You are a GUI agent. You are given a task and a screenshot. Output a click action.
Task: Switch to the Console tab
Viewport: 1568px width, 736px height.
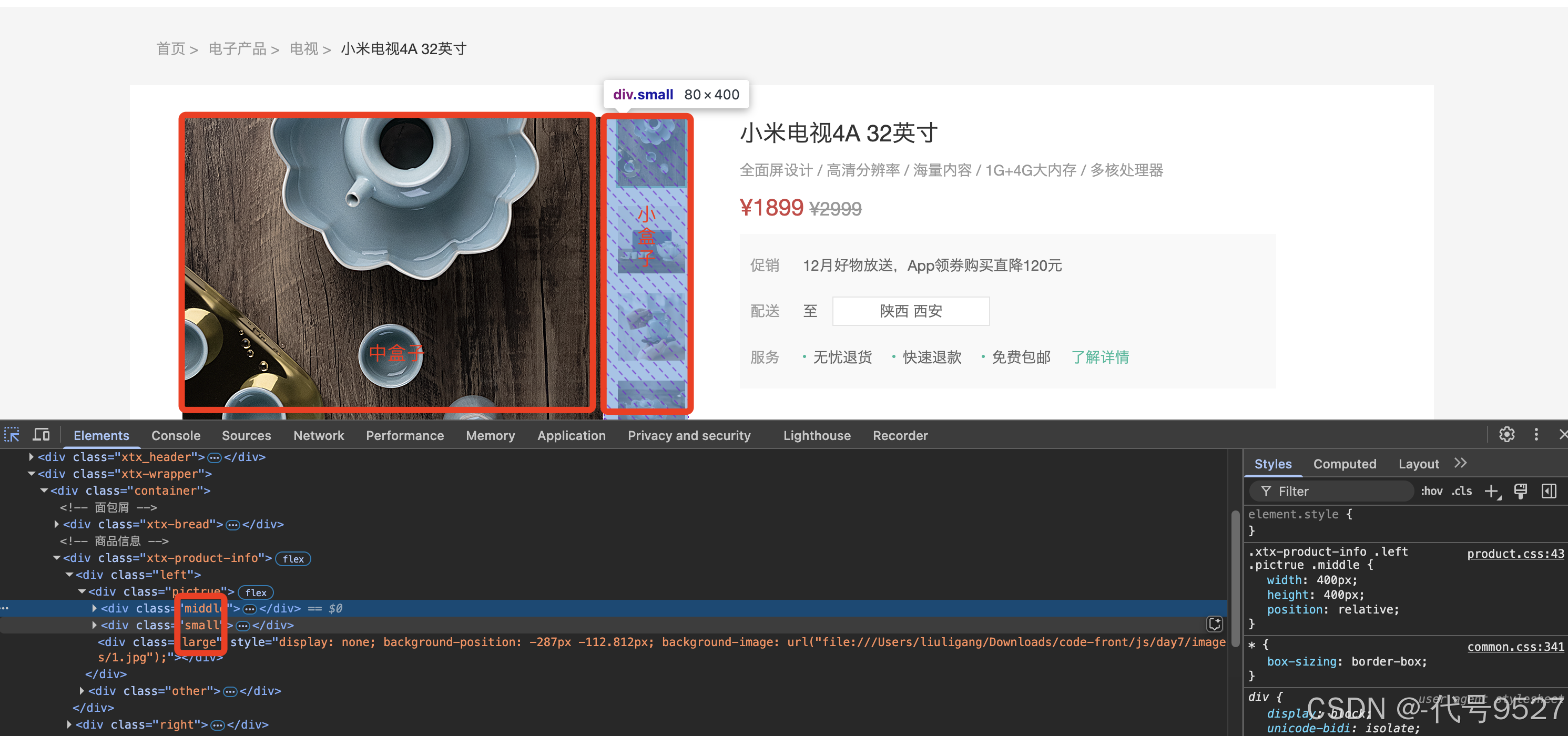pos(176,436)
